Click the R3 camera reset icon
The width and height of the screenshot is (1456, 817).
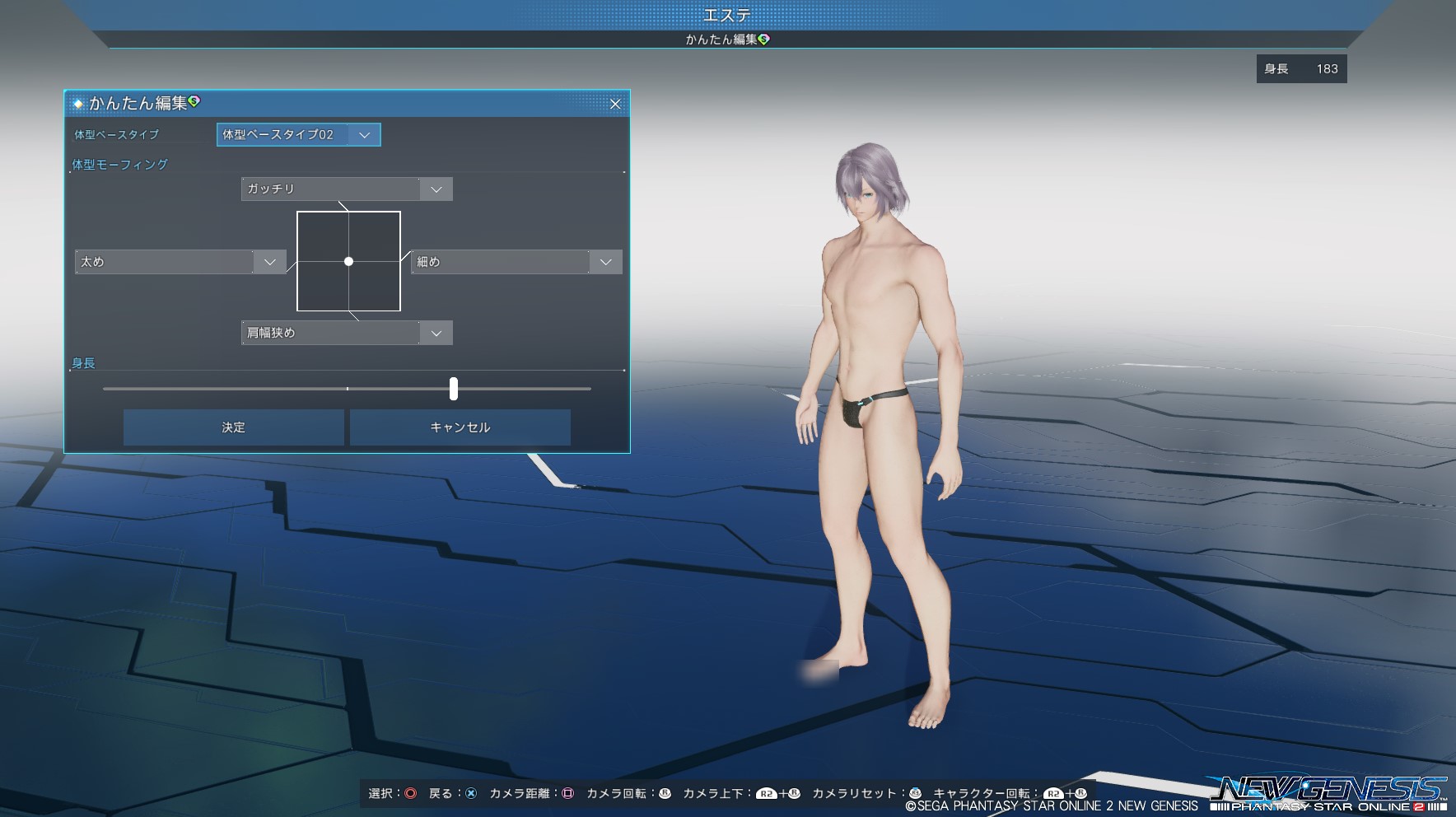point(915,793)
